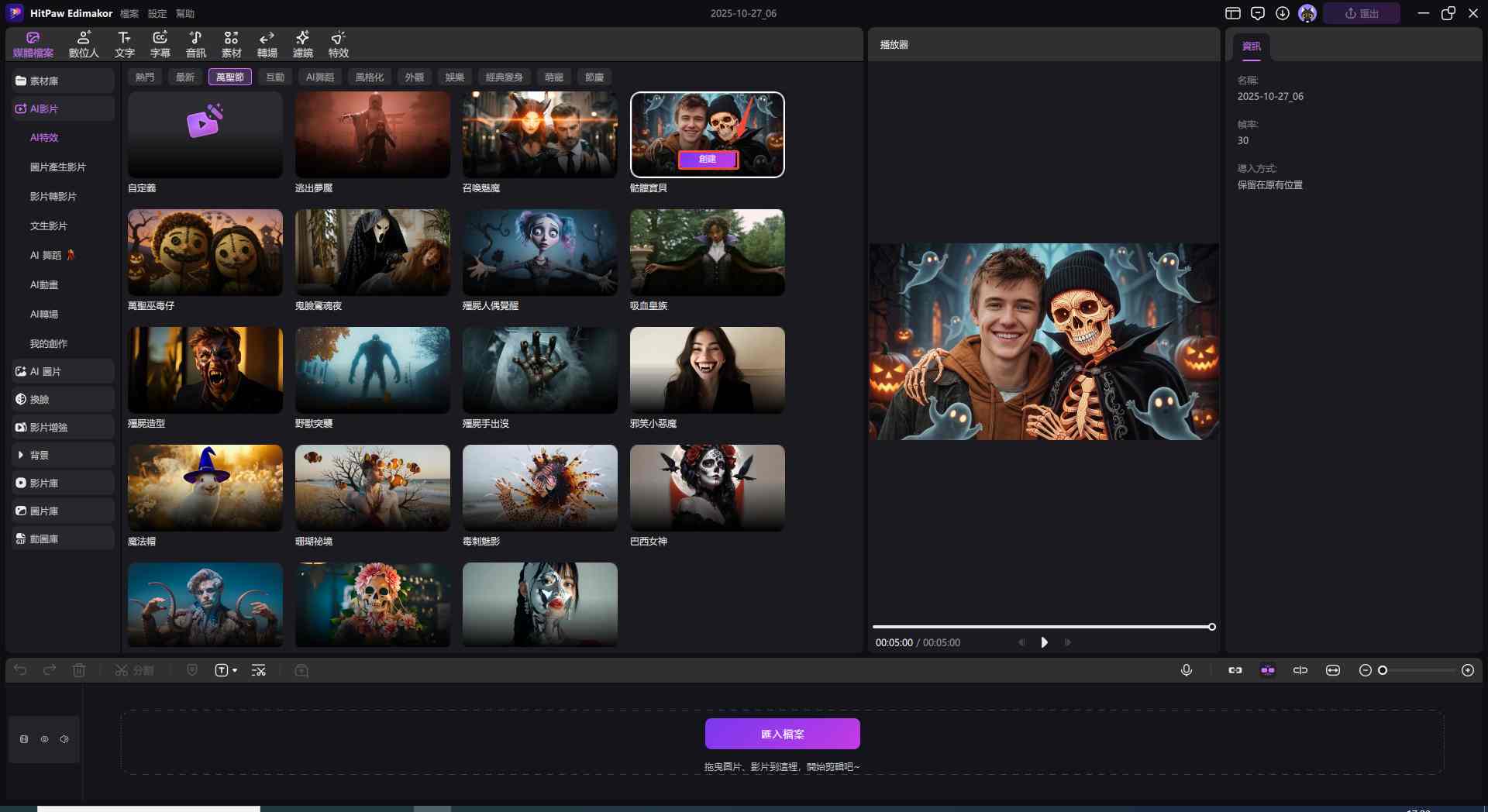Click the 創建 button on skeleton template
Viewport: 1488px width, 812px height.
pos(708,159)
